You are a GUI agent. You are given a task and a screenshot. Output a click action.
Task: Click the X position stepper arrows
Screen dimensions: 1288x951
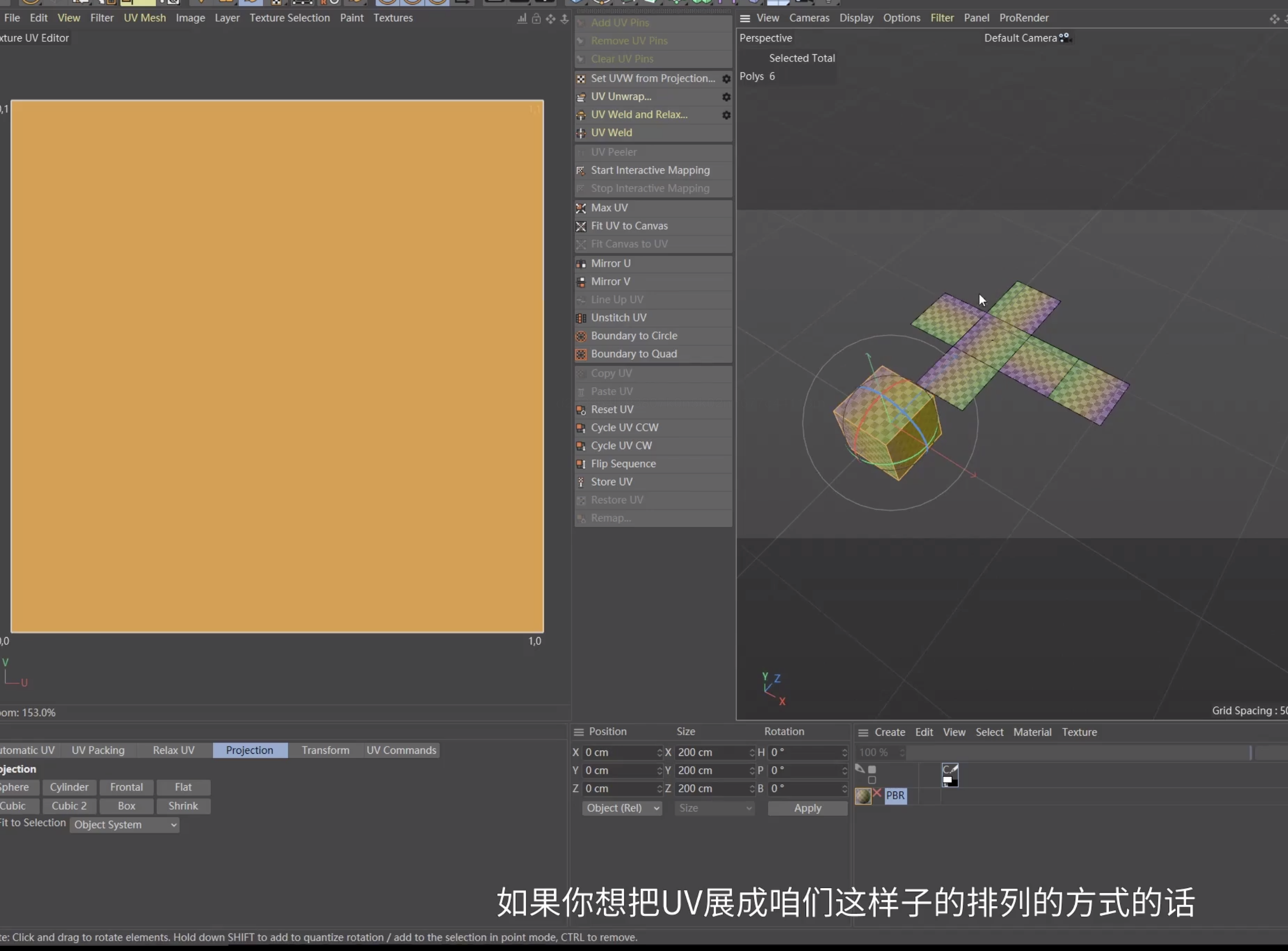659,752
